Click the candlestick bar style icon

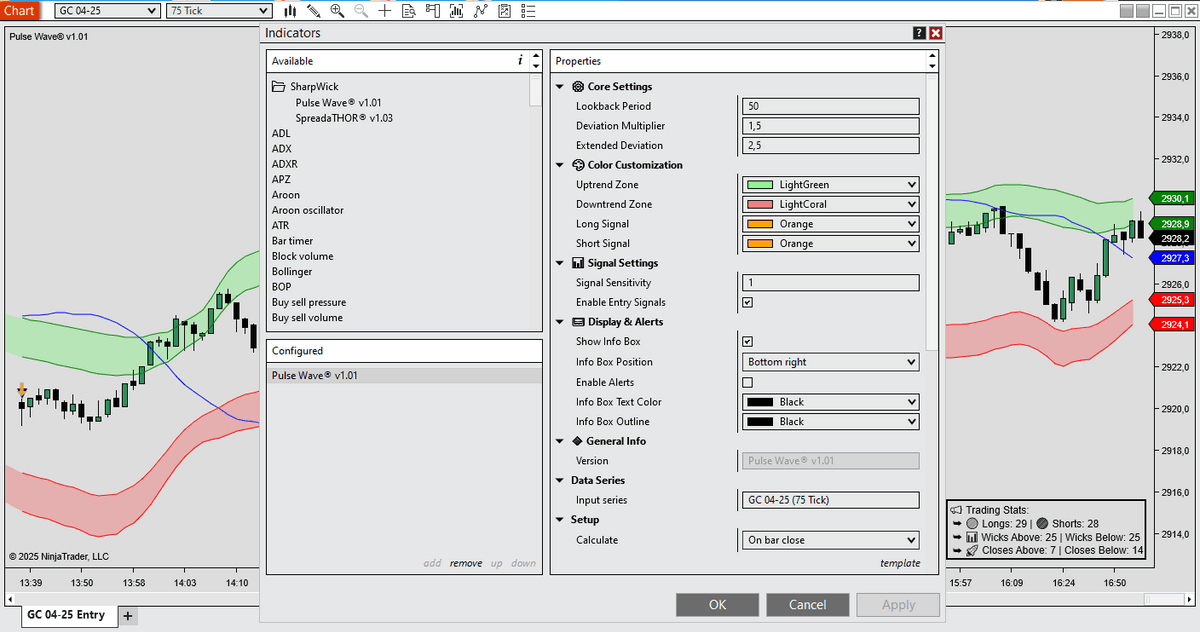coord(290,11)
